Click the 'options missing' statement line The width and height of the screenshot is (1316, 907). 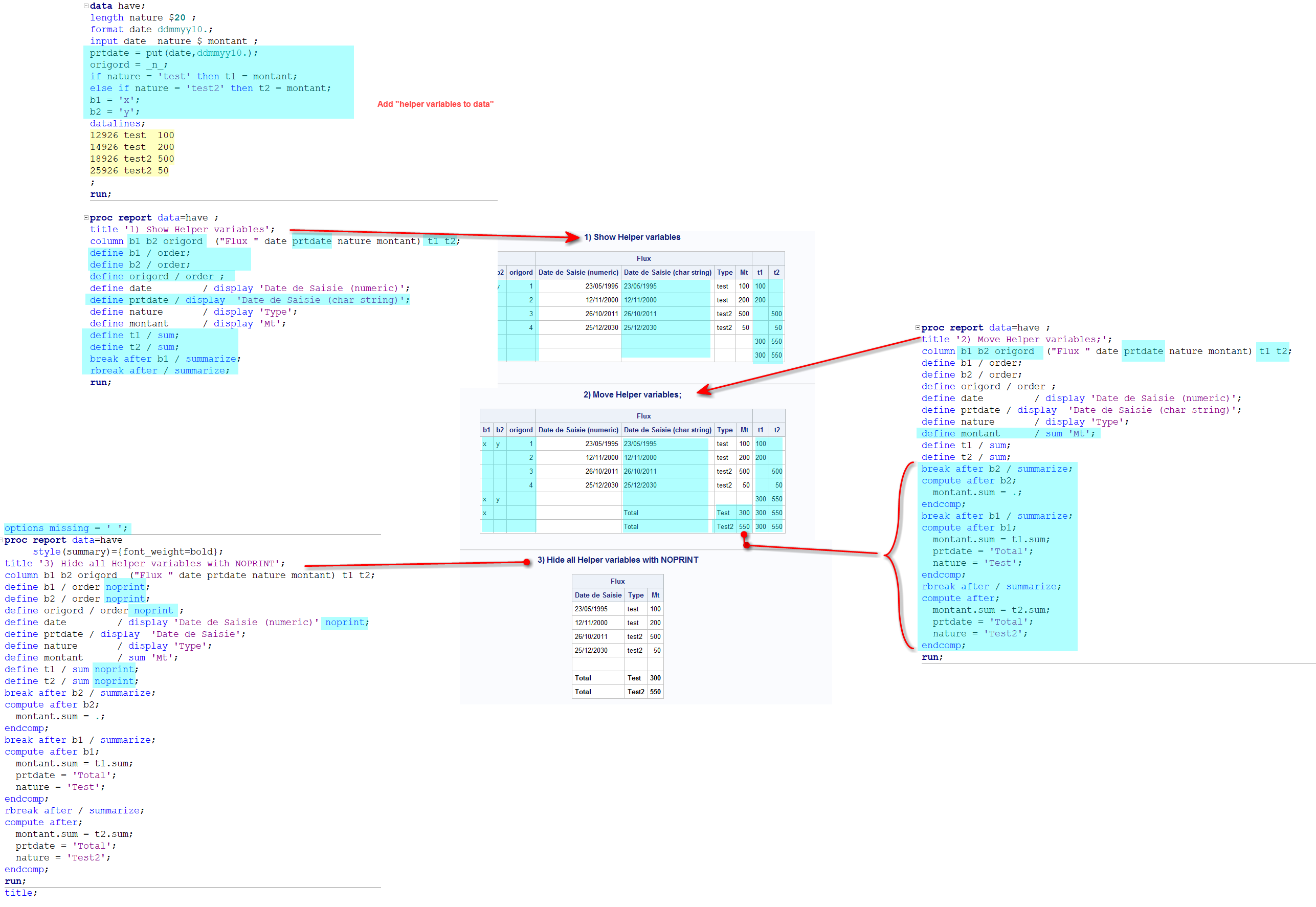click(x=65, y=528)
